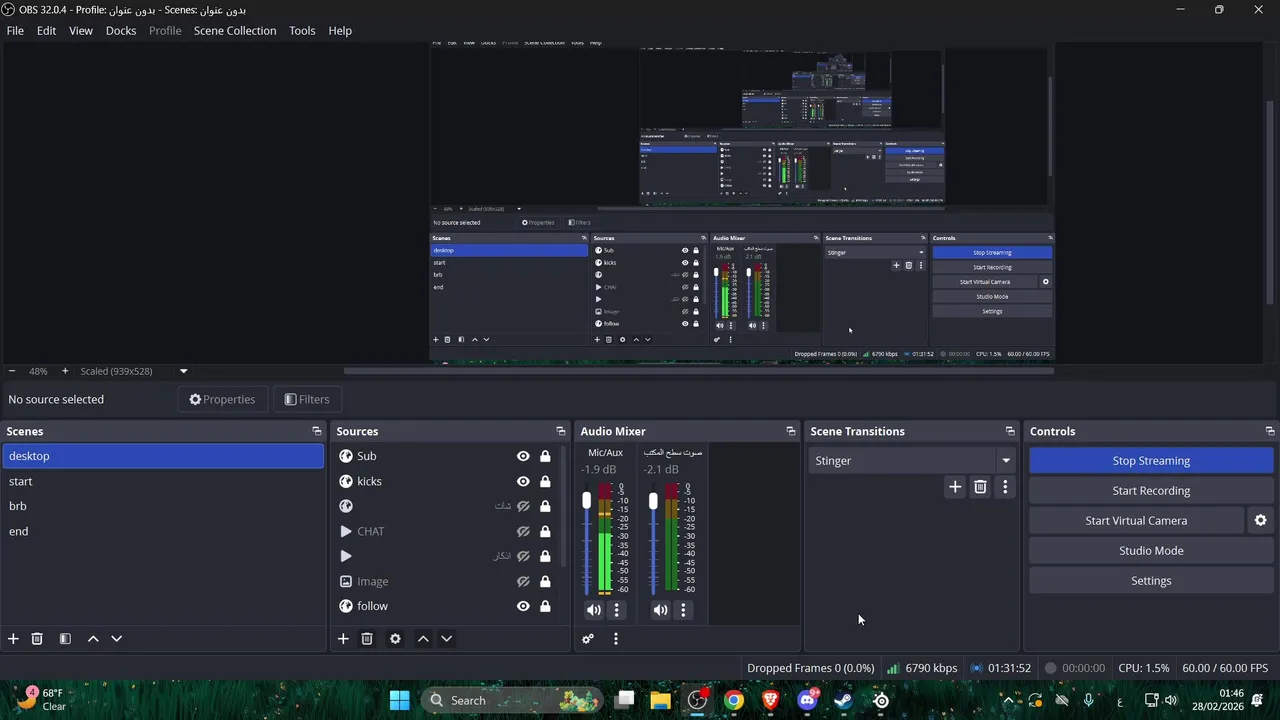Show the Image source eye icon

[523, 581]
